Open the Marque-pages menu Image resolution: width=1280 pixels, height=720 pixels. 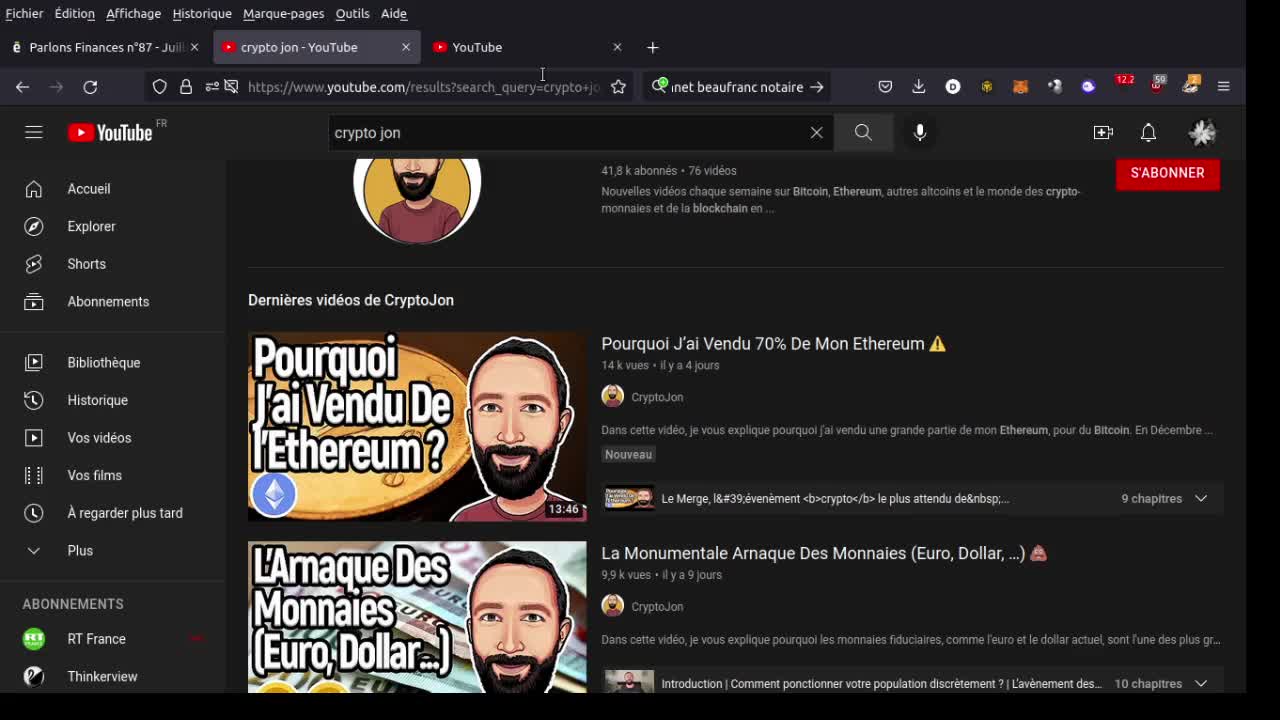283,14
